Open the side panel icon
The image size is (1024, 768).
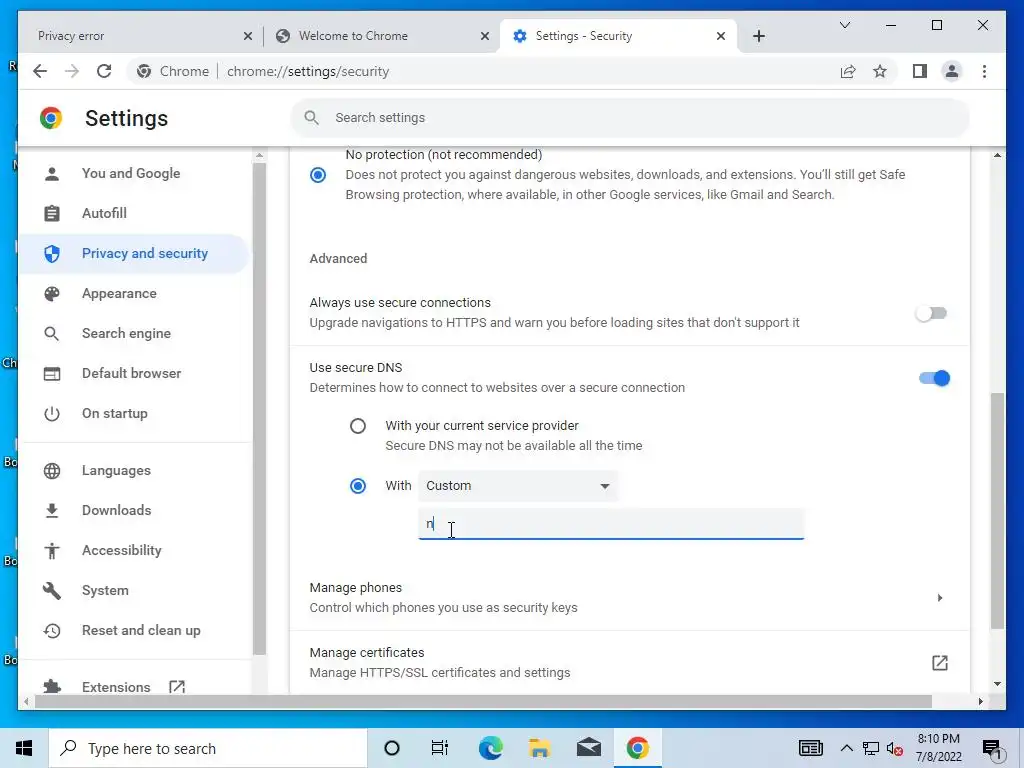pyautogui.click(x=920, y=71)
